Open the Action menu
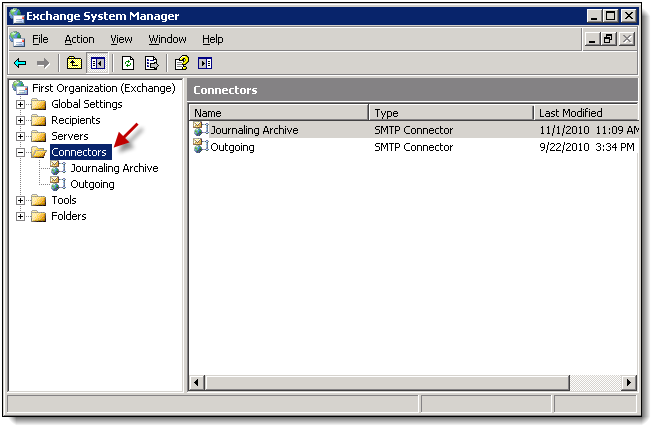The width and height of the screenshot is (659, 434). [79, 39]
